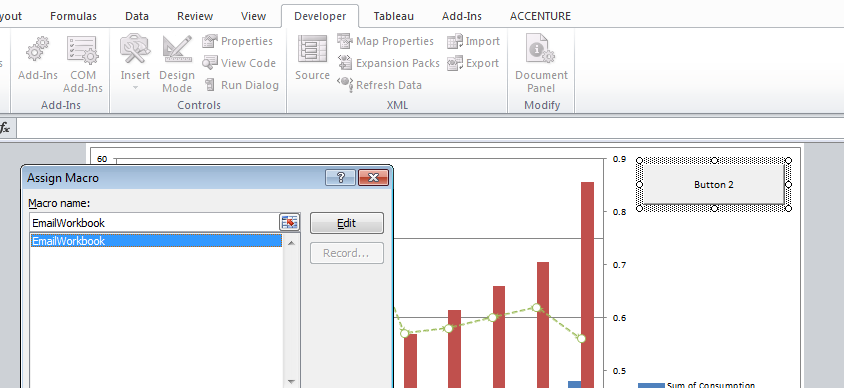Viewport: 844px width, 388px height.
Task: Click the 0.5 secondary axis label
Action: pyautogui.click(x=620, y=370)
